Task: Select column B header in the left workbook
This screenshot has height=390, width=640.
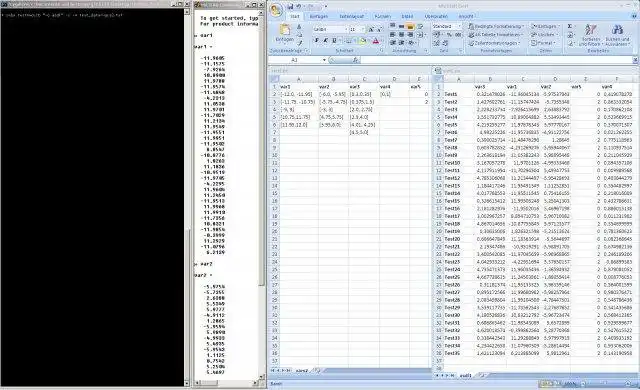Action: coord(333,79)
